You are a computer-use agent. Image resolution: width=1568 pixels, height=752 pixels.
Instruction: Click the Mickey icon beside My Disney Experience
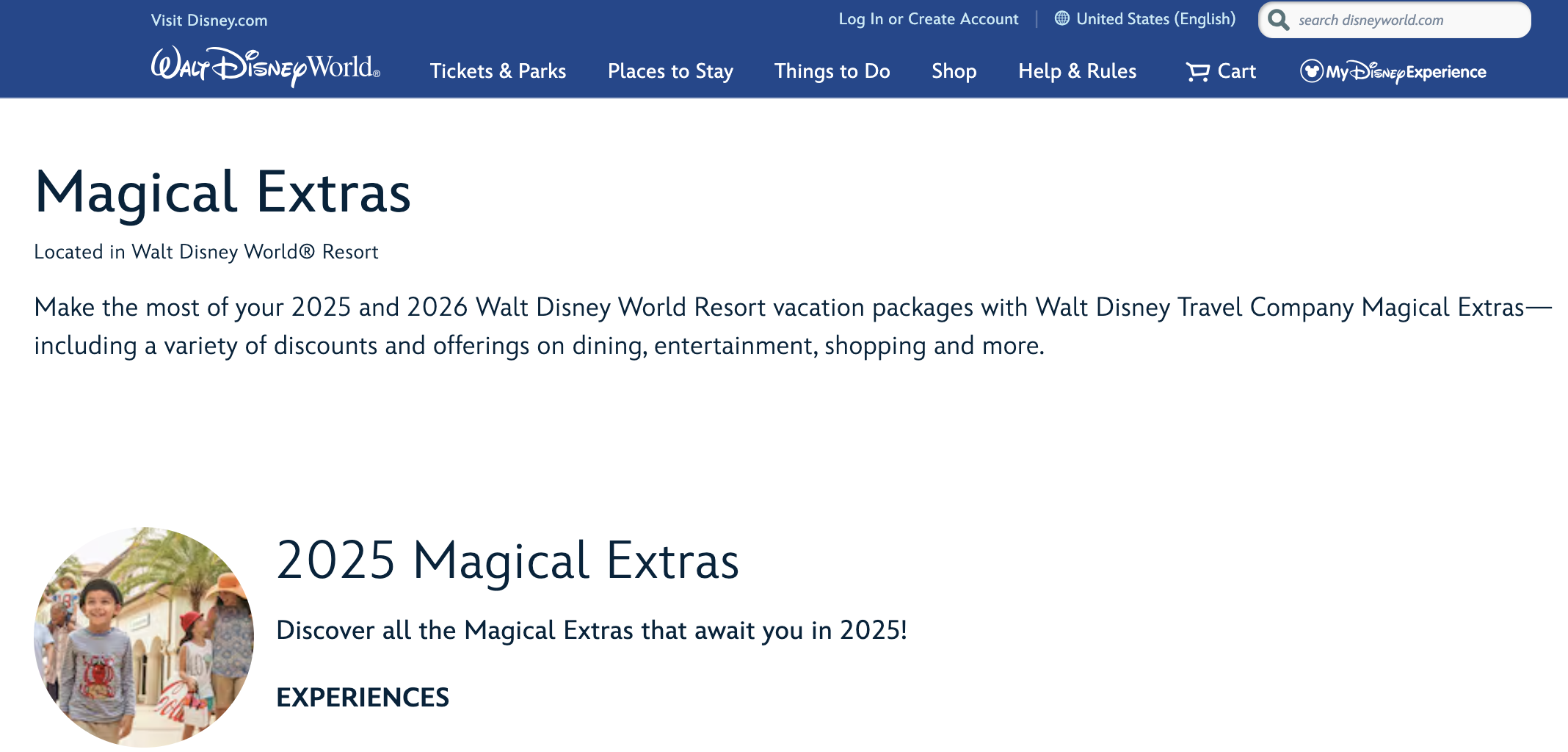pos(1311,71)
